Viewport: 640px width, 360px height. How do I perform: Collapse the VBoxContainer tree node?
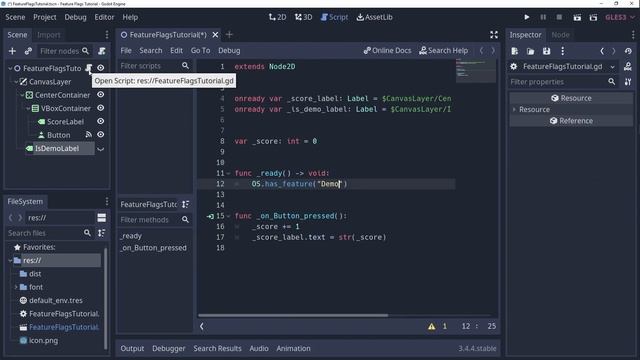(28, 108)
